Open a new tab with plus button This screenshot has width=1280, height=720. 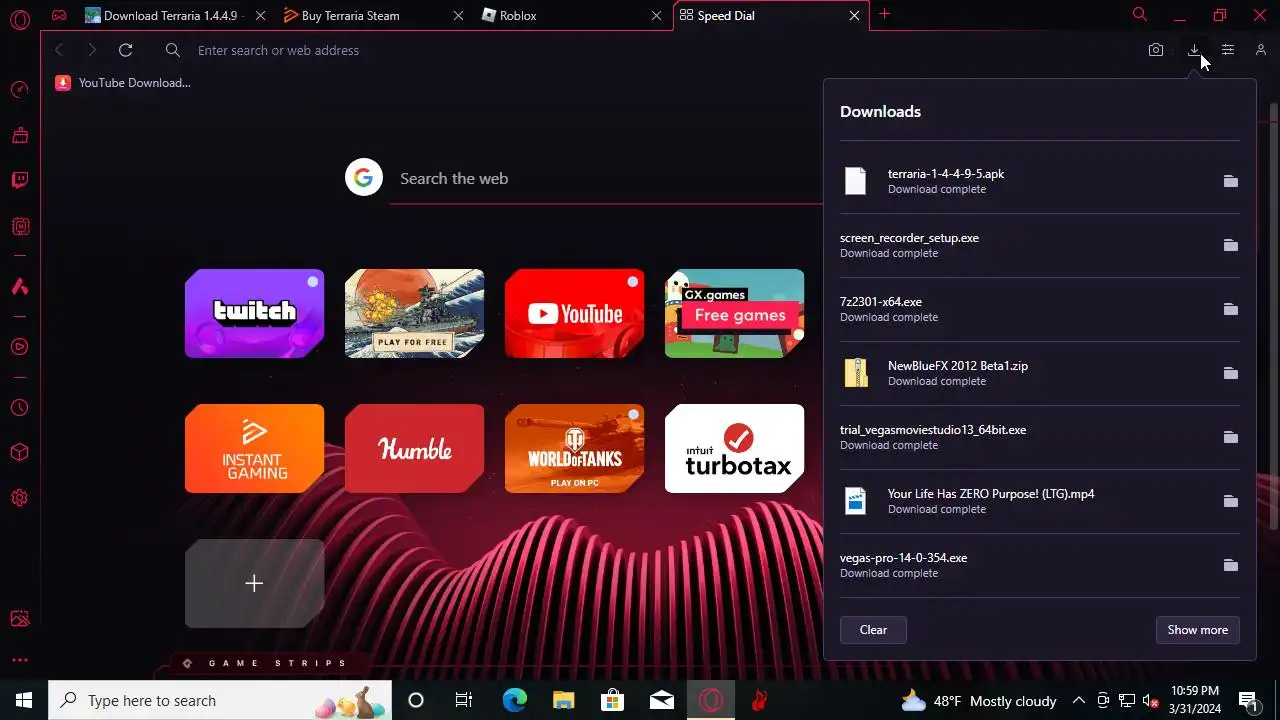[x=884, y=15]
